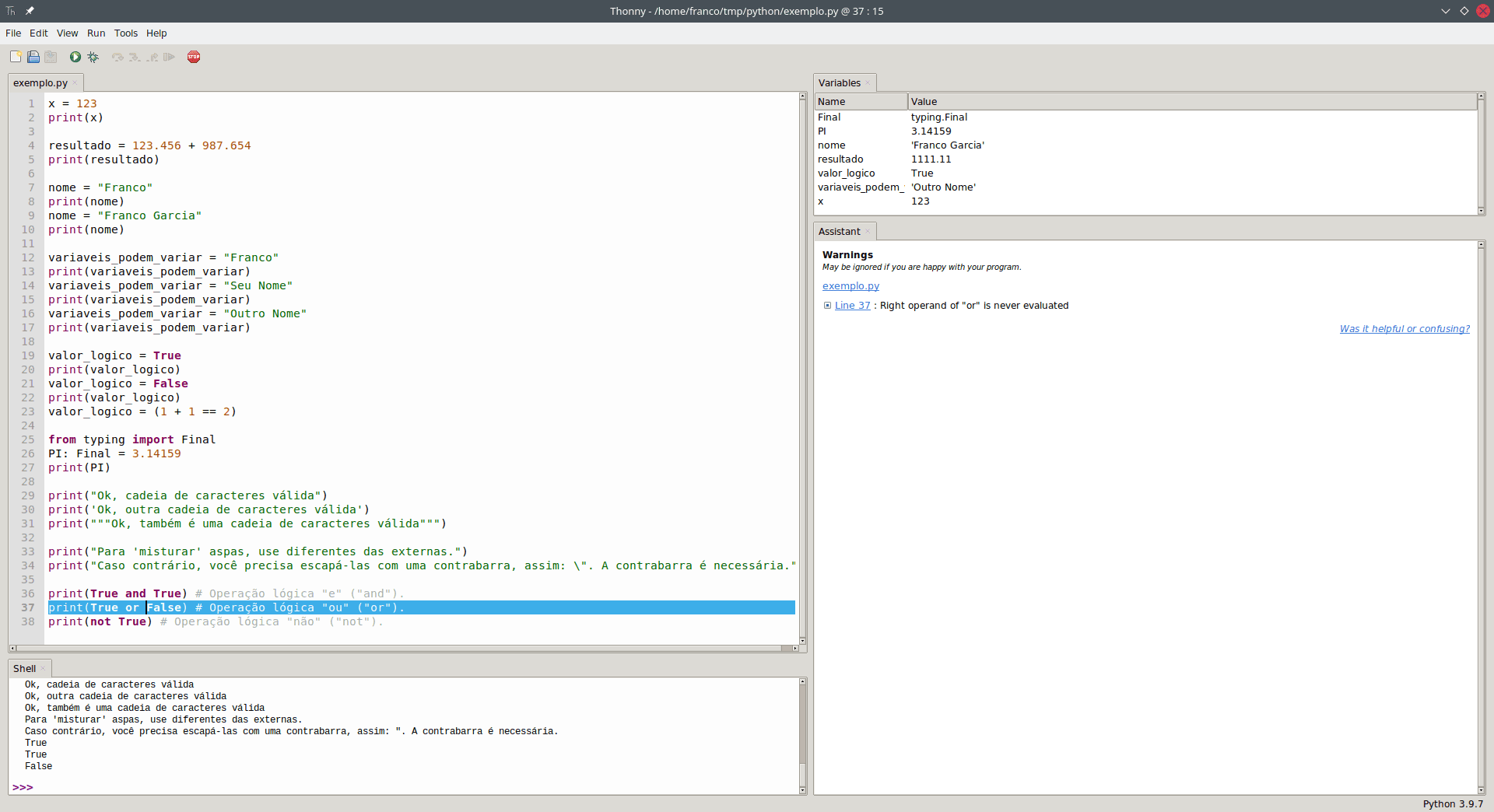Open an existing file
Viewport: 1494px width, 812px height.
point(33,56)
